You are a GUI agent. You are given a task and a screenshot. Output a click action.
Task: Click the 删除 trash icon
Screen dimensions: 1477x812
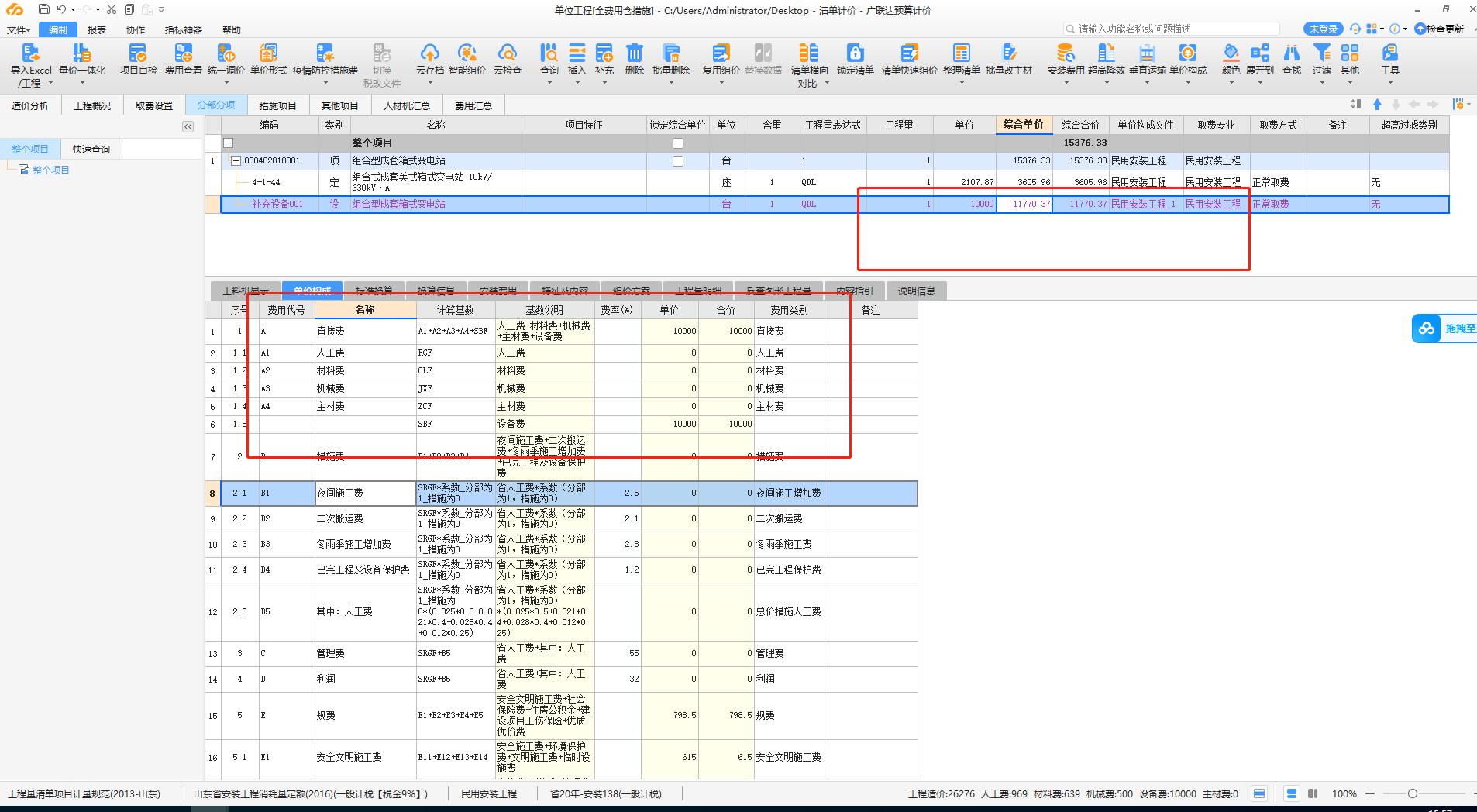click(635, 53)
